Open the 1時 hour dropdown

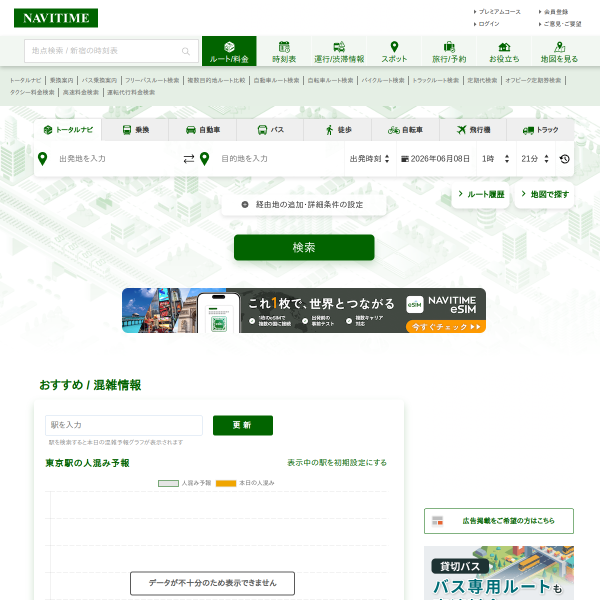pyautogui.click(x=496, y=159)
